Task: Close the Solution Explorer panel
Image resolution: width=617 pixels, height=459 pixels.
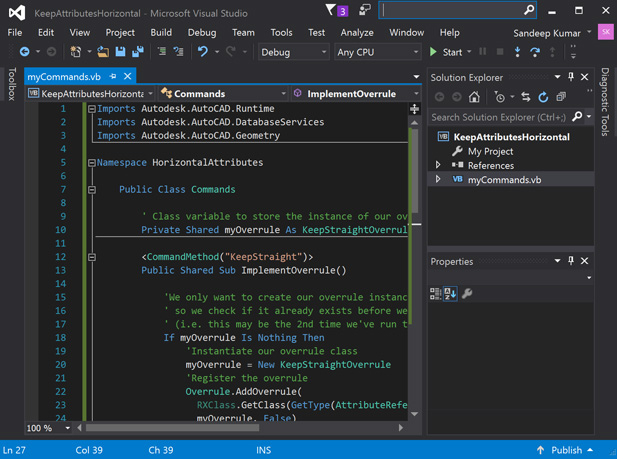Action: coord(585,77)
